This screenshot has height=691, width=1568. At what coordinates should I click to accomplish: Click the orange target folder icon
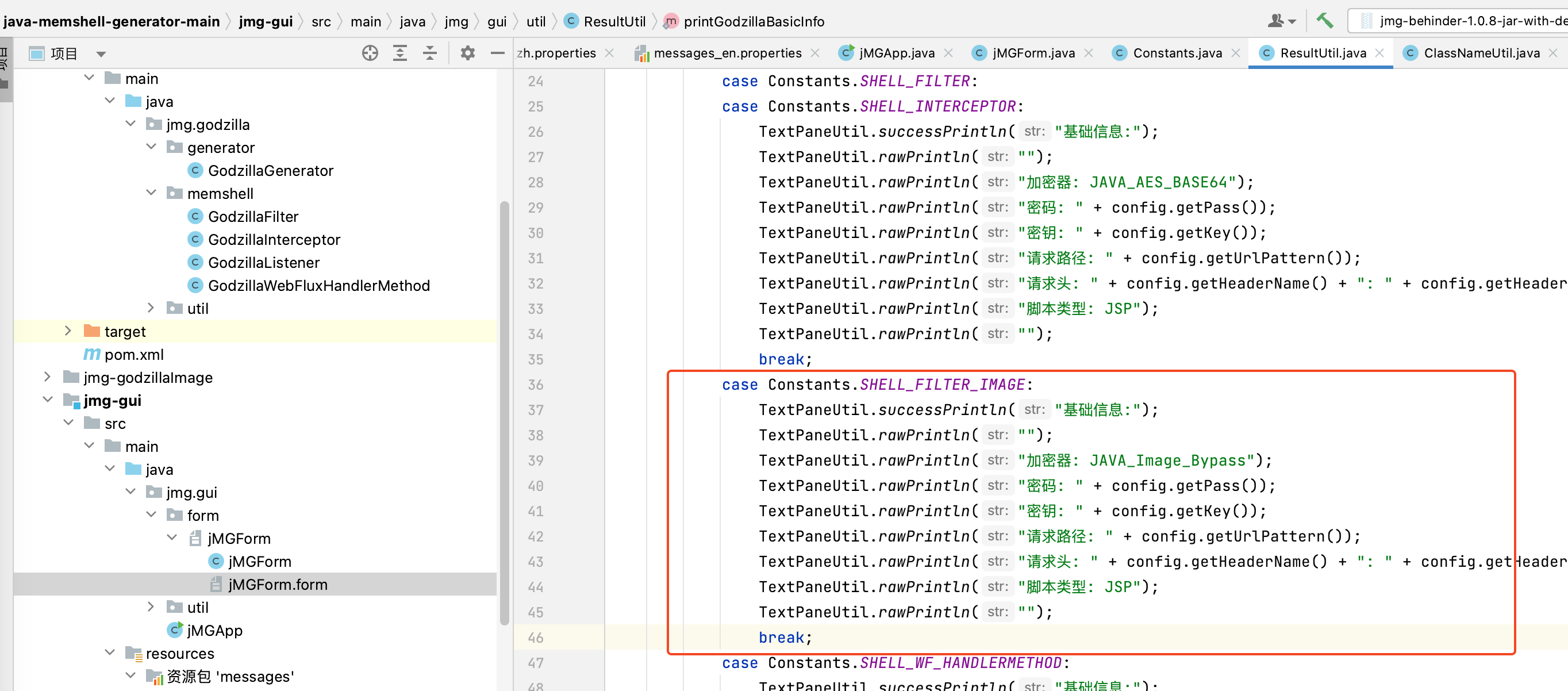92,331
